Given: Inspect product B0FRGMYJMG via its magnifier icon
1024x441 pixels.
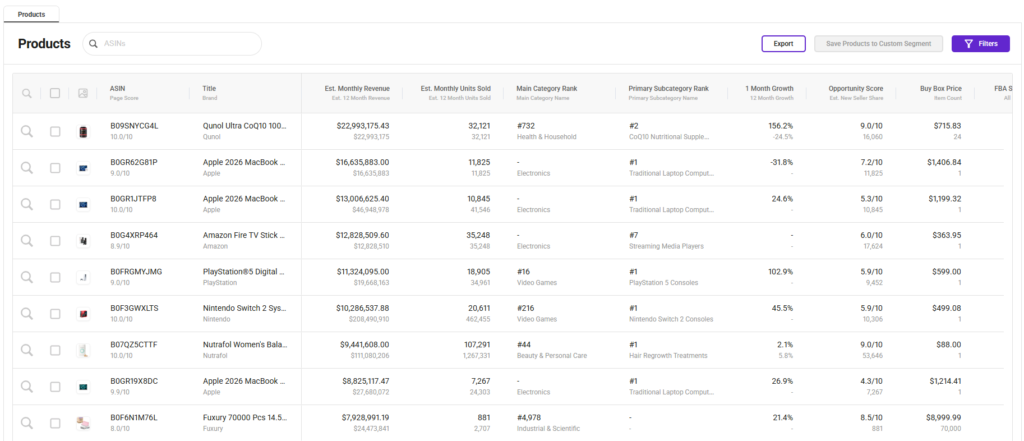Looking at the screenshot, I should [x=27, y=277].
